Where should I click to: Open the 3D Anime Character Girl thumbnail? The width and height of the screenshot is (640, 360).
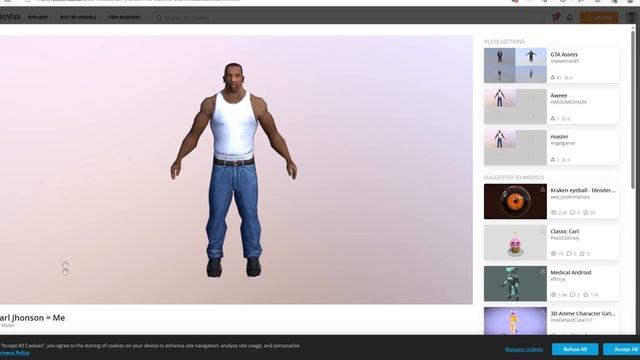point(515,321)
